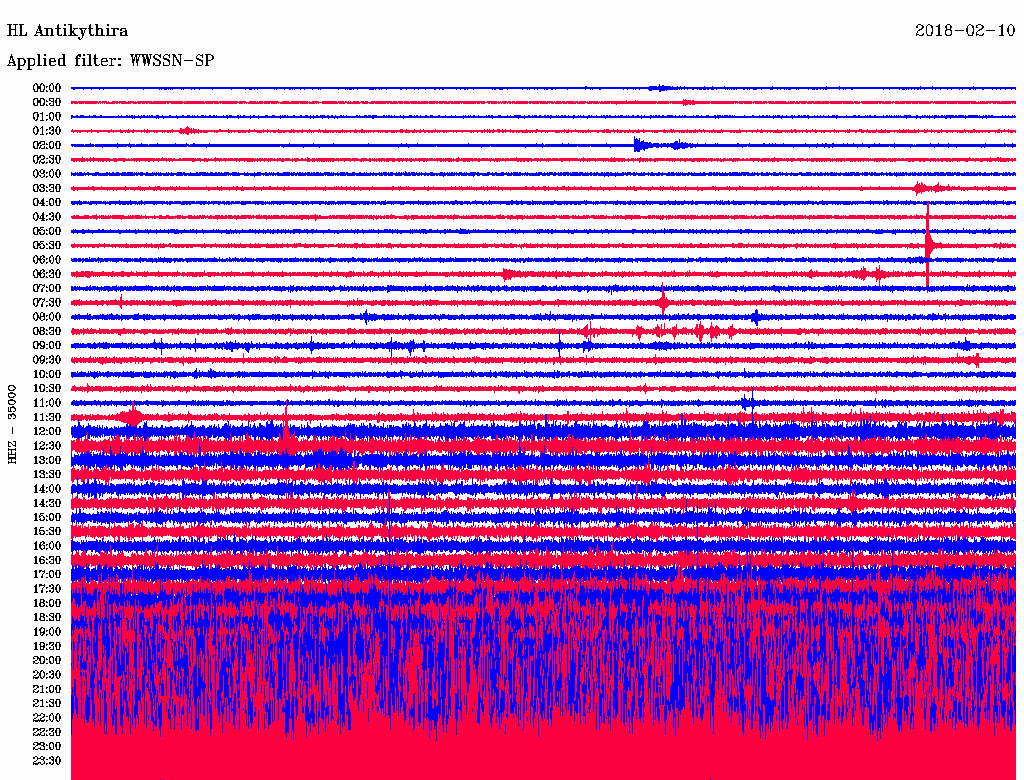
Task: Click the 07:00 time label
Action: pyautogui.click(x=47, y=288)
